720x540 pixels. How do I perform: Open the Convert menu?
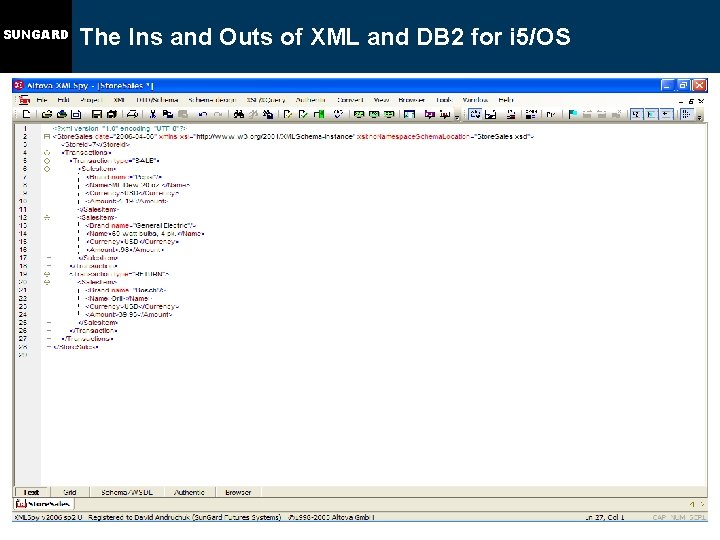(x=350, y=100)
